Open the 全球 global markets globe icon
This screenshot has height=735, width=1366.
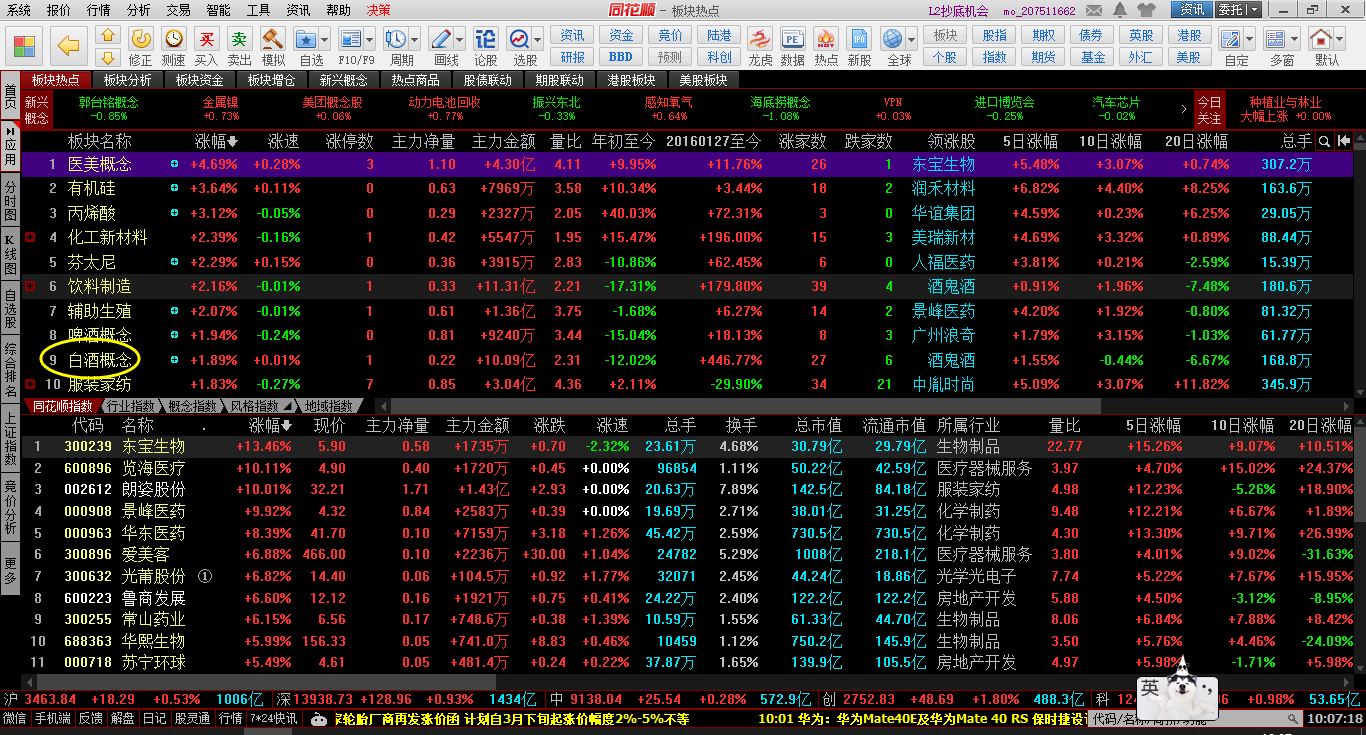[892, 39]
